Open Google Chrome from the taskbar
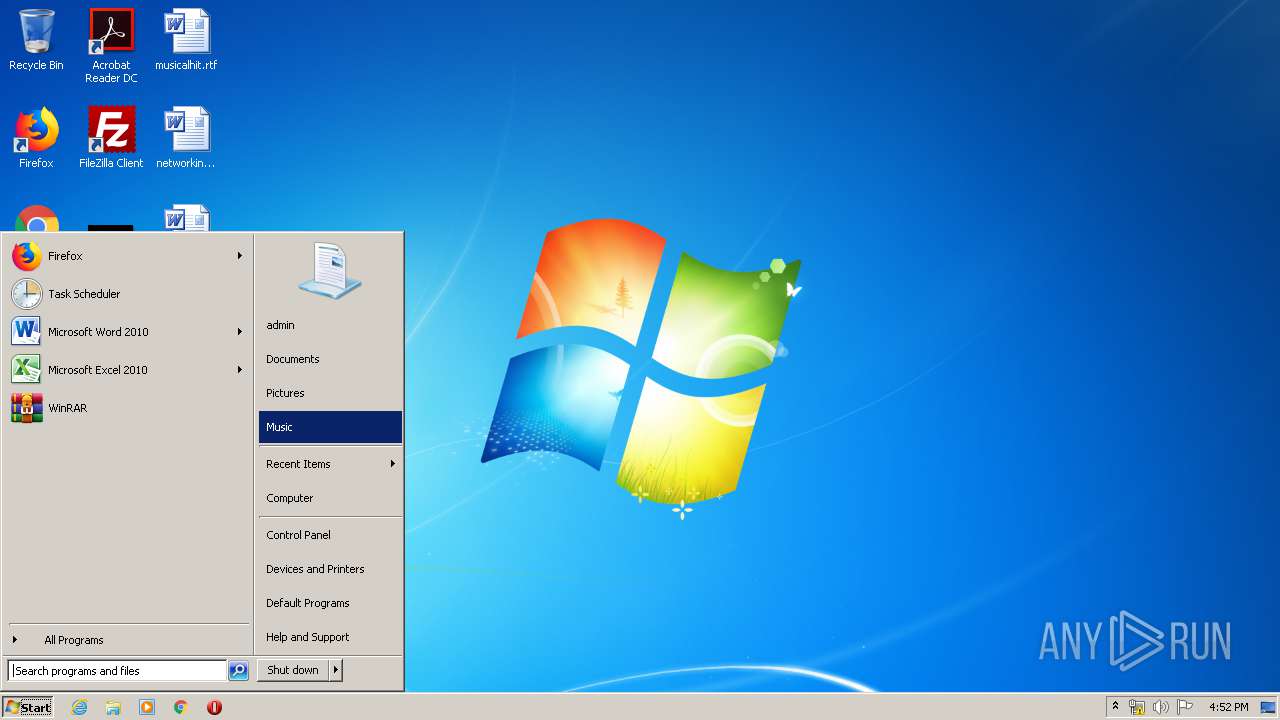Image resolution: width=1280 pixels, height=720 pixels. (x=181, y=707)
